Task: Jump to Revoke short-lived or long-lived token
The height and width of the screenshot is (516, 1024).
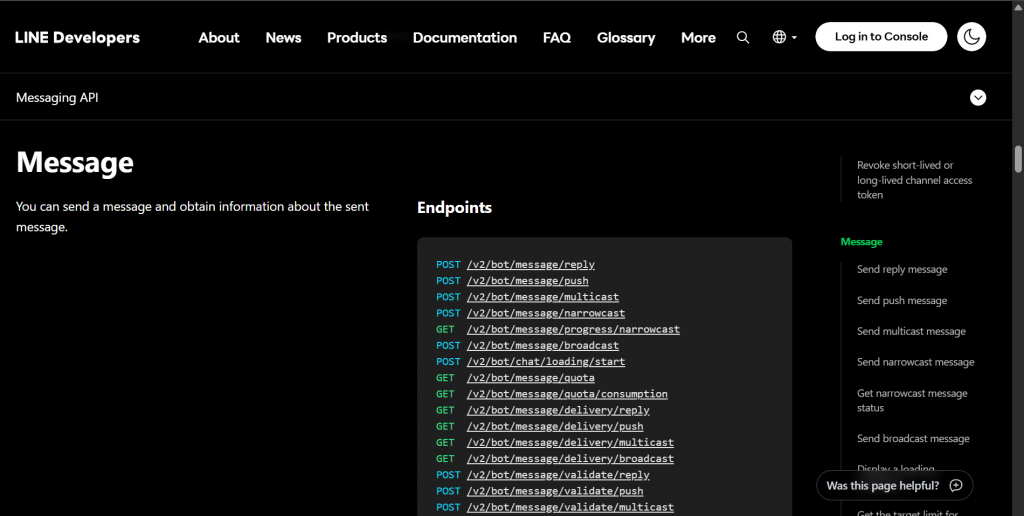Action: tap(914, 180)
